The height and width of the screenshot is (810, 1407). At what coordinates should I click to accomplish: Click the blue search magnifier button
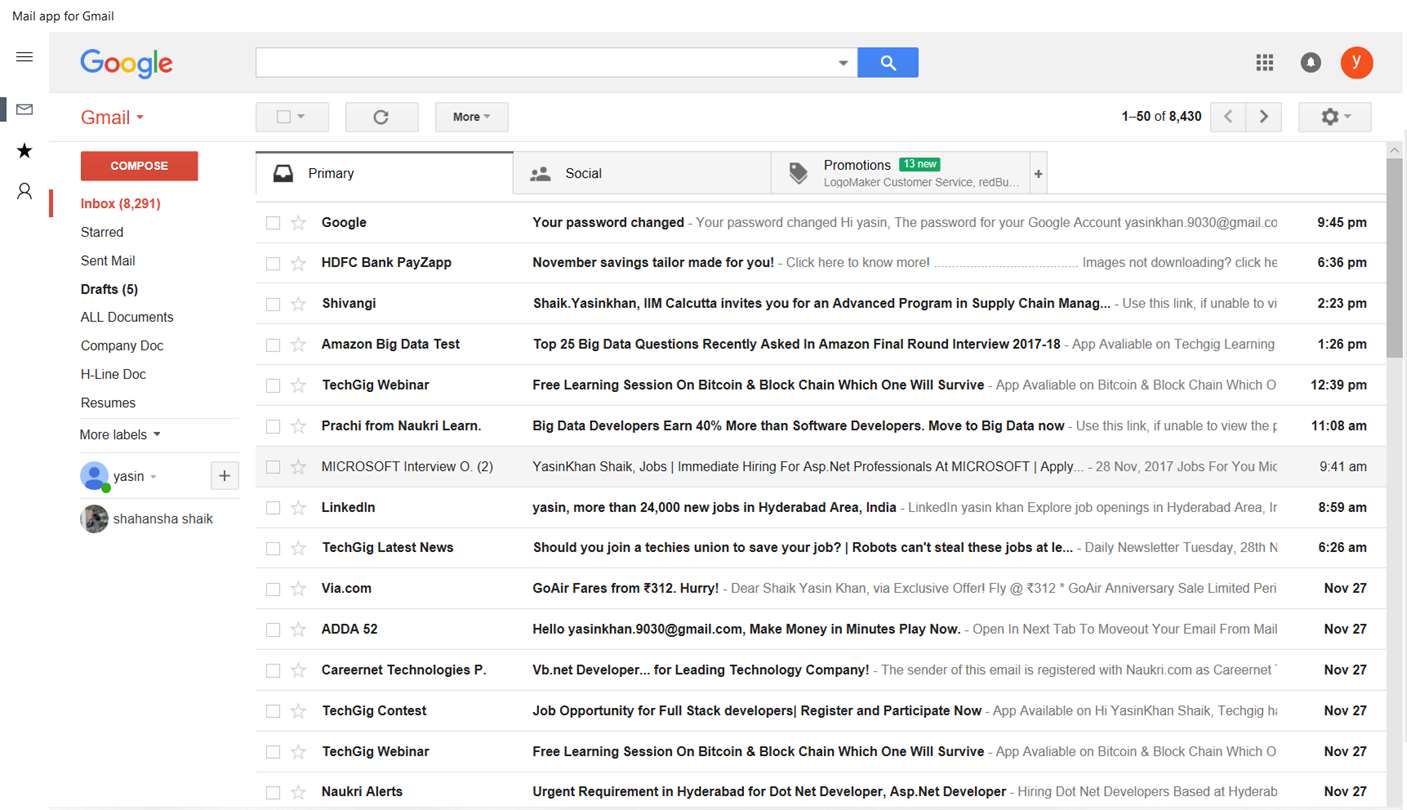[x=888, y=63]
